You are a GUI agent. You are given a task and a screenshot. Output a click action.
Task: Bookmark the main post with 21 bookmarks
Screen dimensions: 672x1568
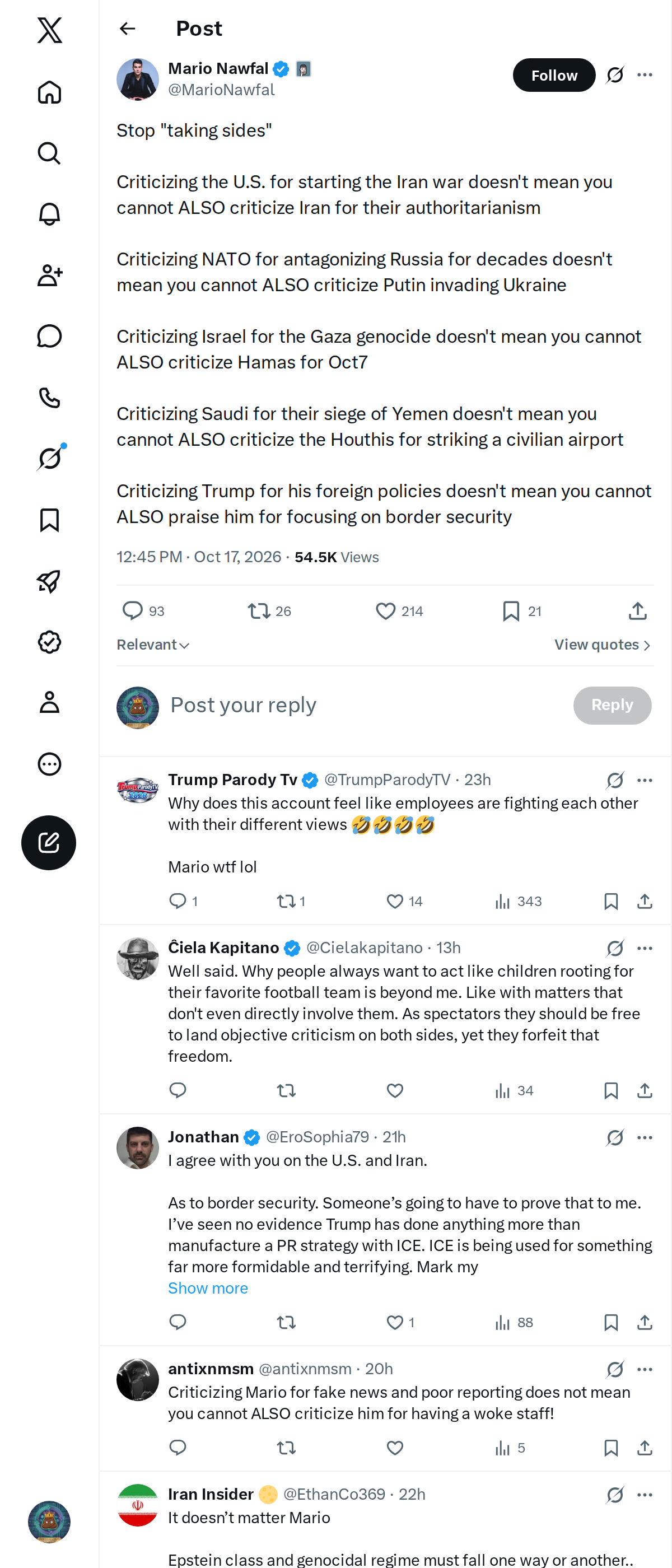[x=522, y=610]
